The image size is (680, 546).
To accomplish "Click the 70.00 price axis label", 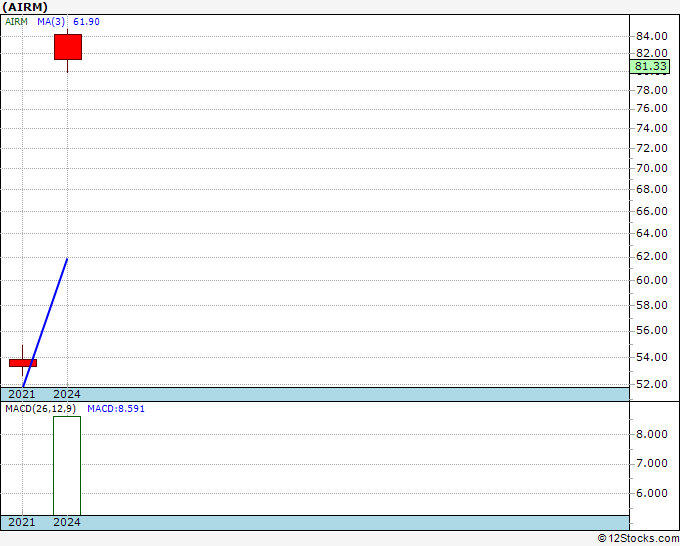I will coord(651,168).
